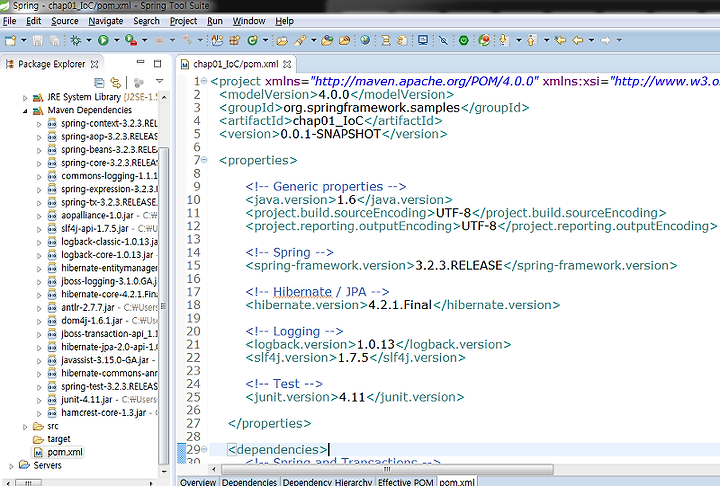Screen dimensions: 720x486
Task: Click the monitor console toolbar icon
Action: pyautogui.click(x=423, y=40)
